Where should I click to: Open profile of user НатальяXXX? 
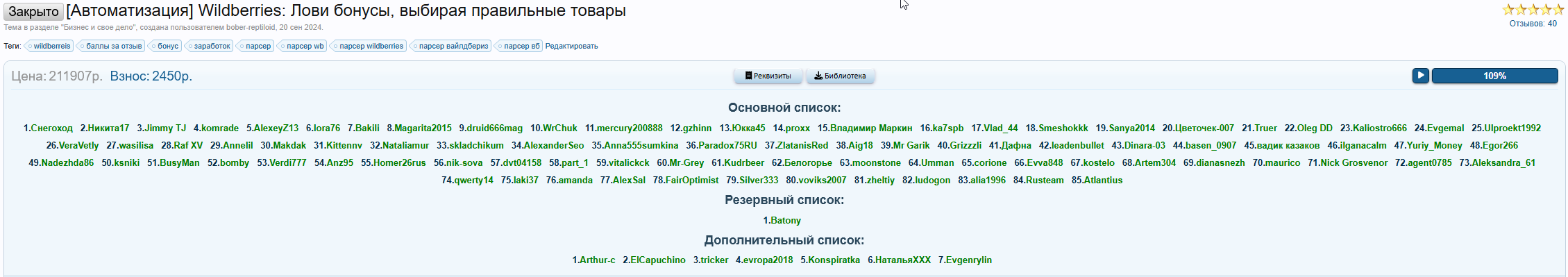point(903,260)
